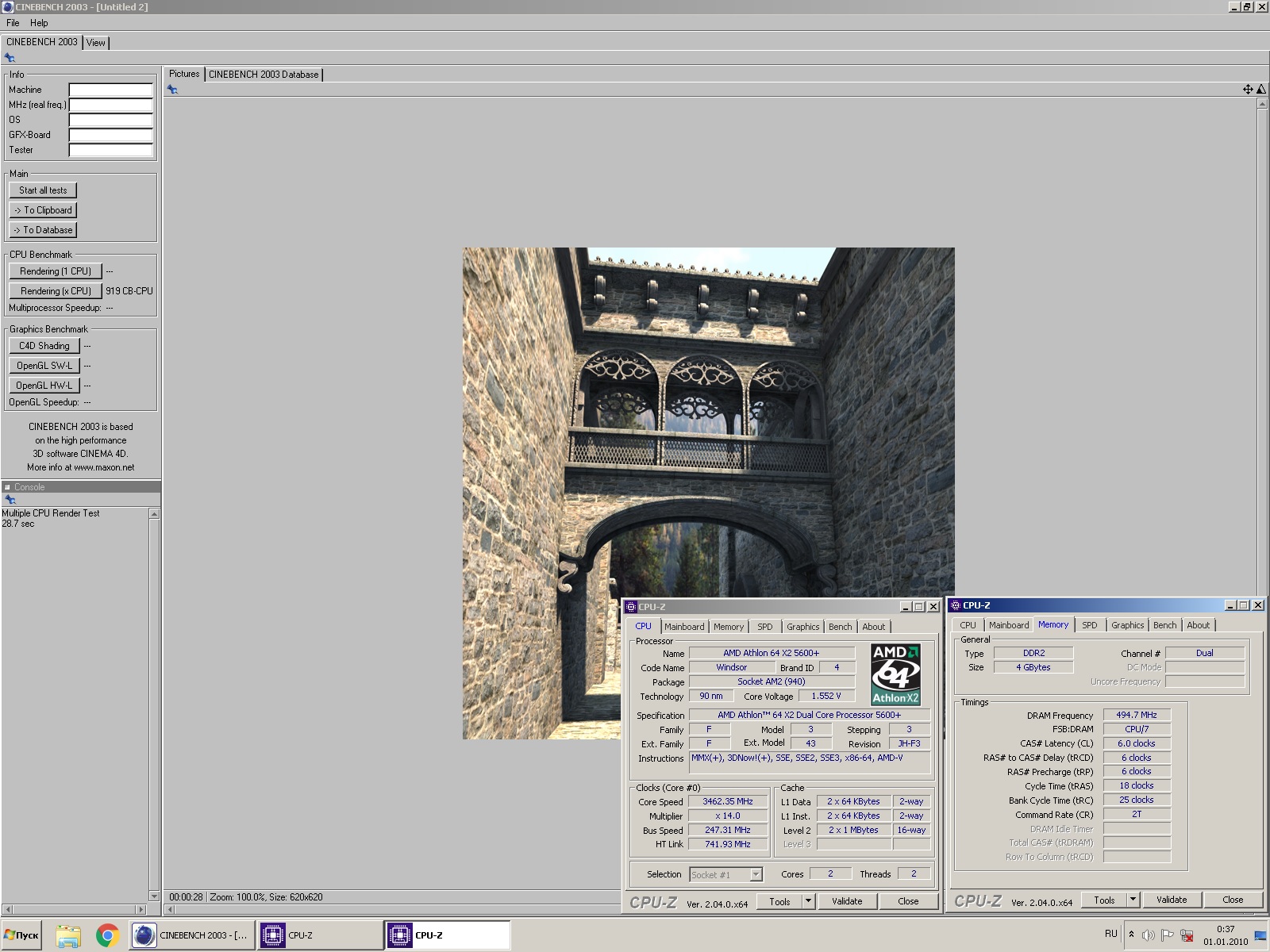Click Close button in right CPU-Z window
The image size is (1270, 952).
click(1233, 900)
